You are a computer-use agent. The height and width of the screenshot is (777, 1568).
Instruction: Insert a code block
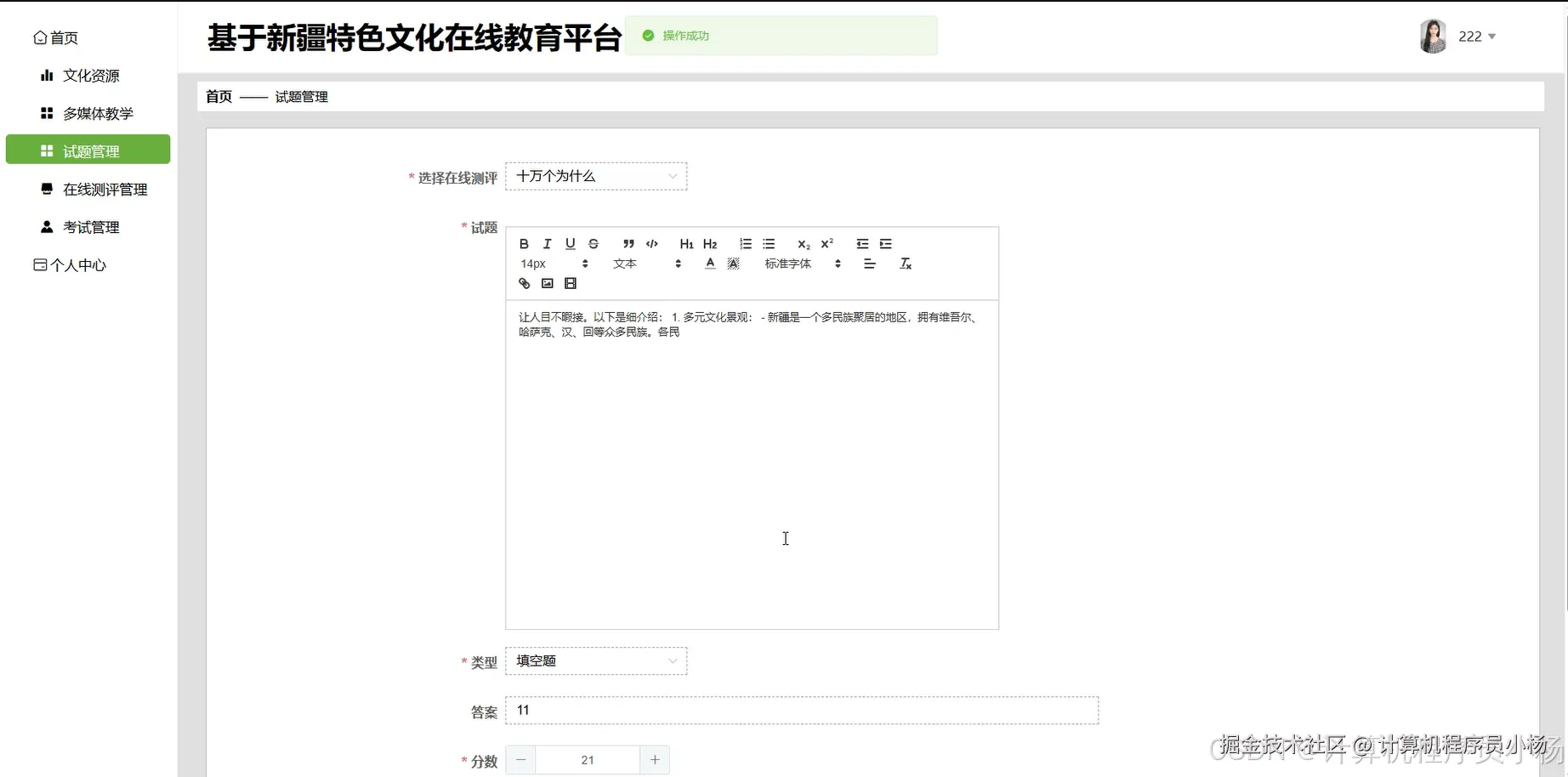tap(651, 244)
